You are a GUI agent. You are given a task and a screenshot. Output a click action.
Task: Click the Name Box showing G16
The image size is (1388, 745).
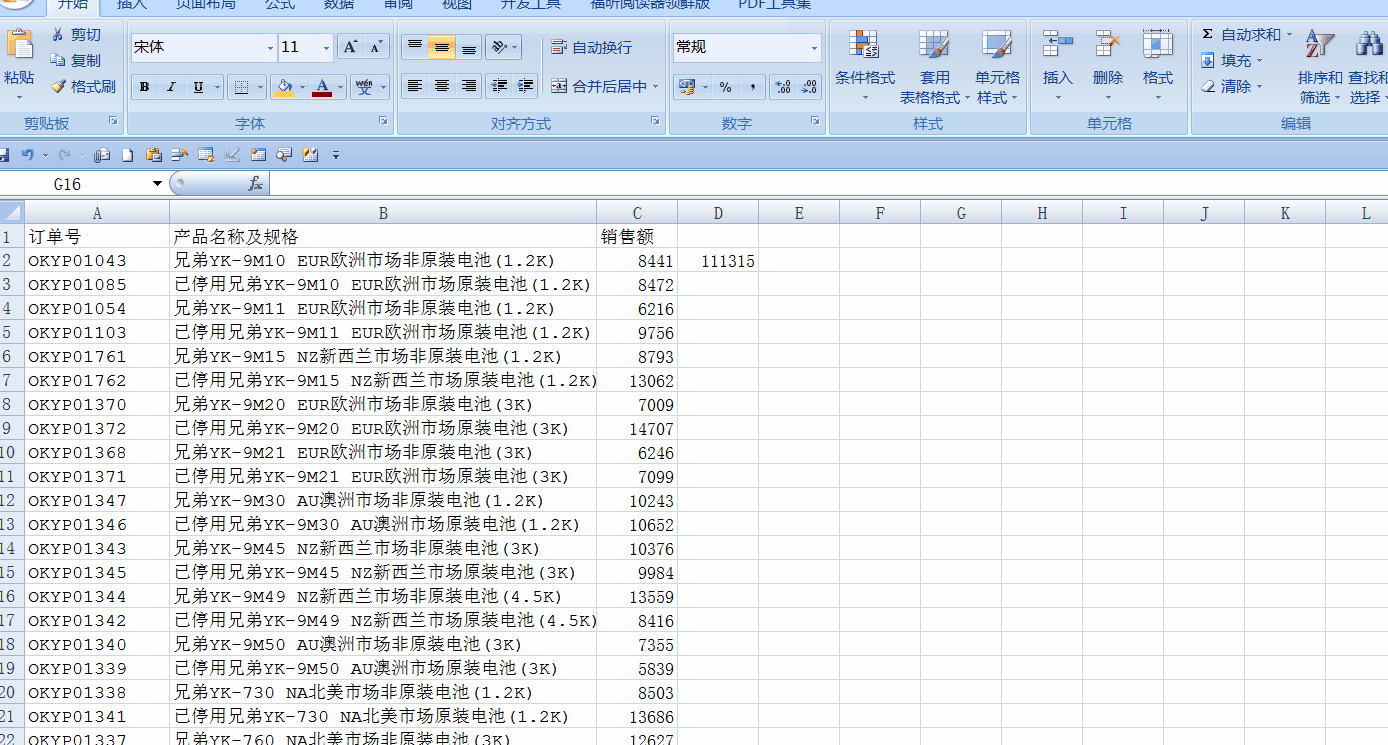(x=75, y=184)
